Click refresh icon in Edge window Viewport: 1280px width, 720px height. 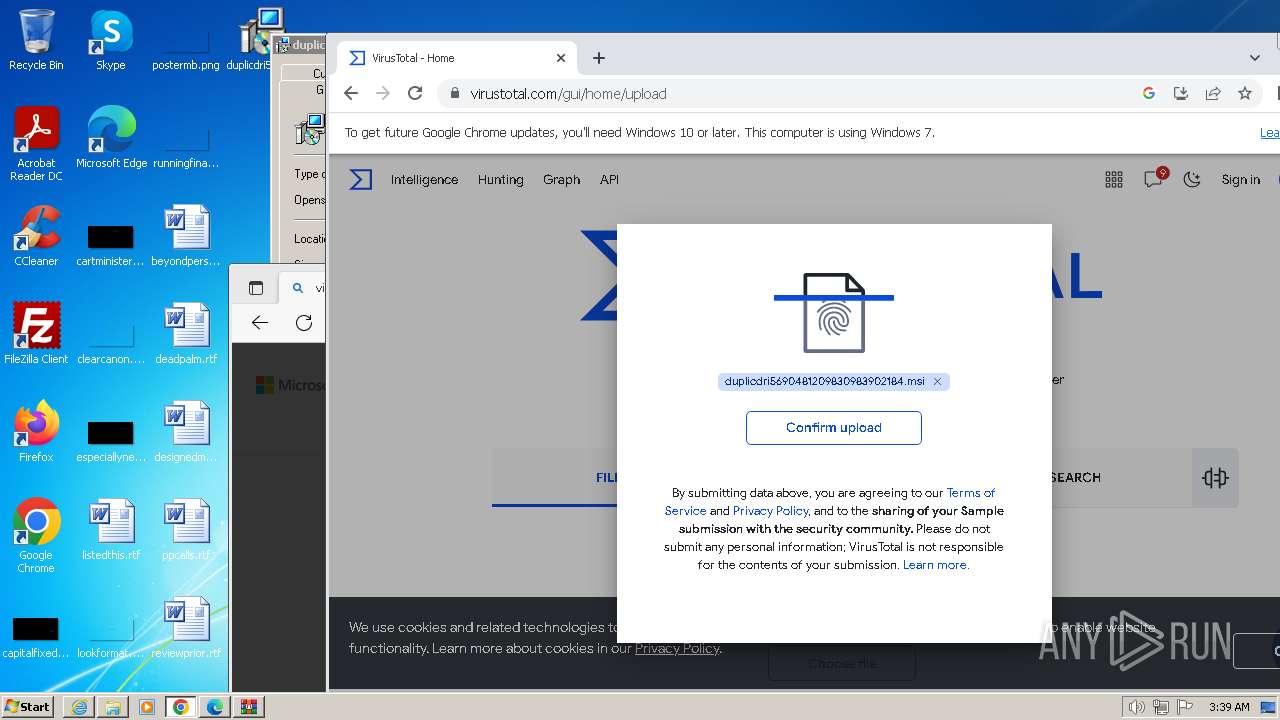(304, 322)
